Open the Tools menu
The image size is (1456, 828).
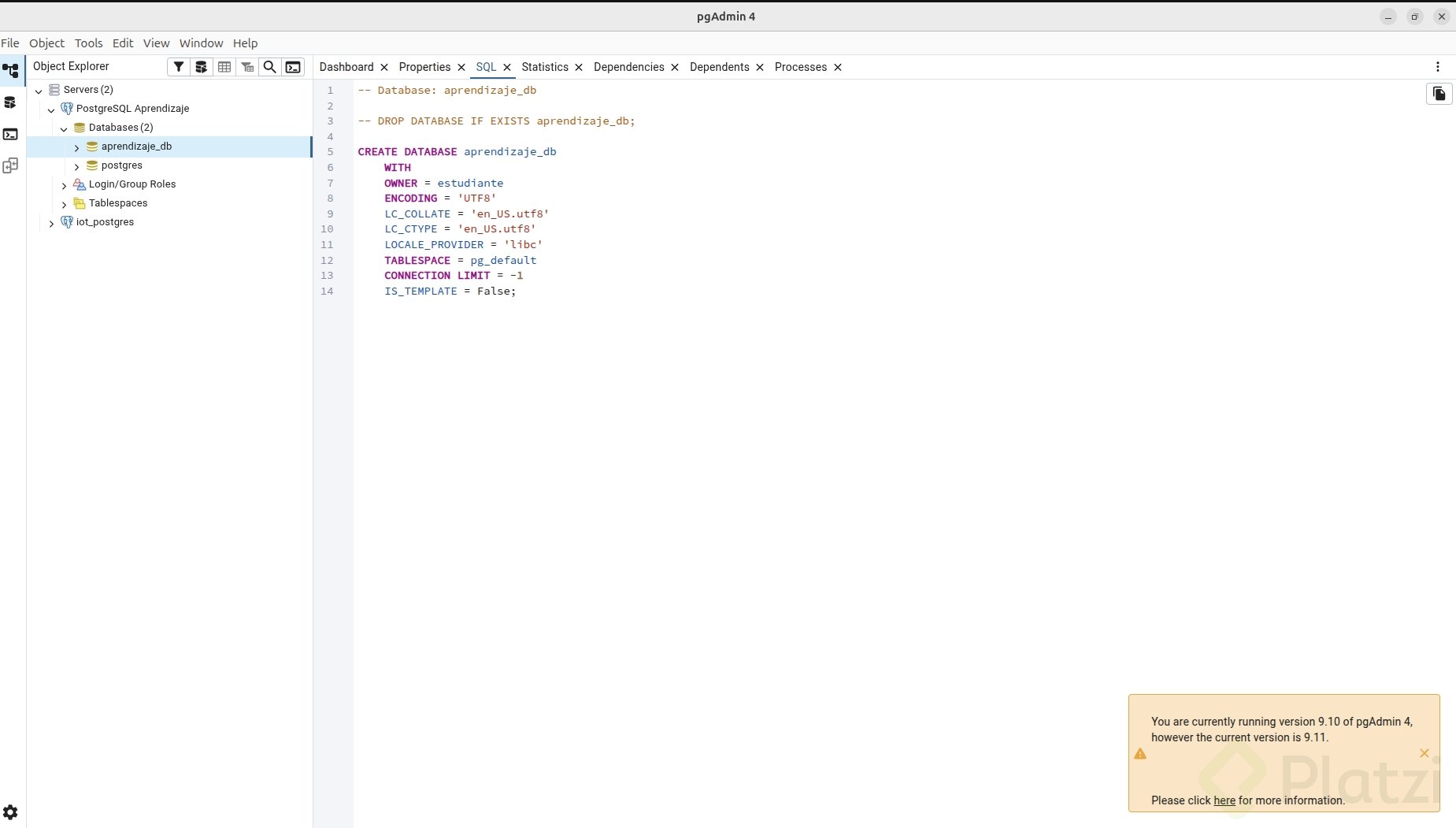[x=88, y=43]
